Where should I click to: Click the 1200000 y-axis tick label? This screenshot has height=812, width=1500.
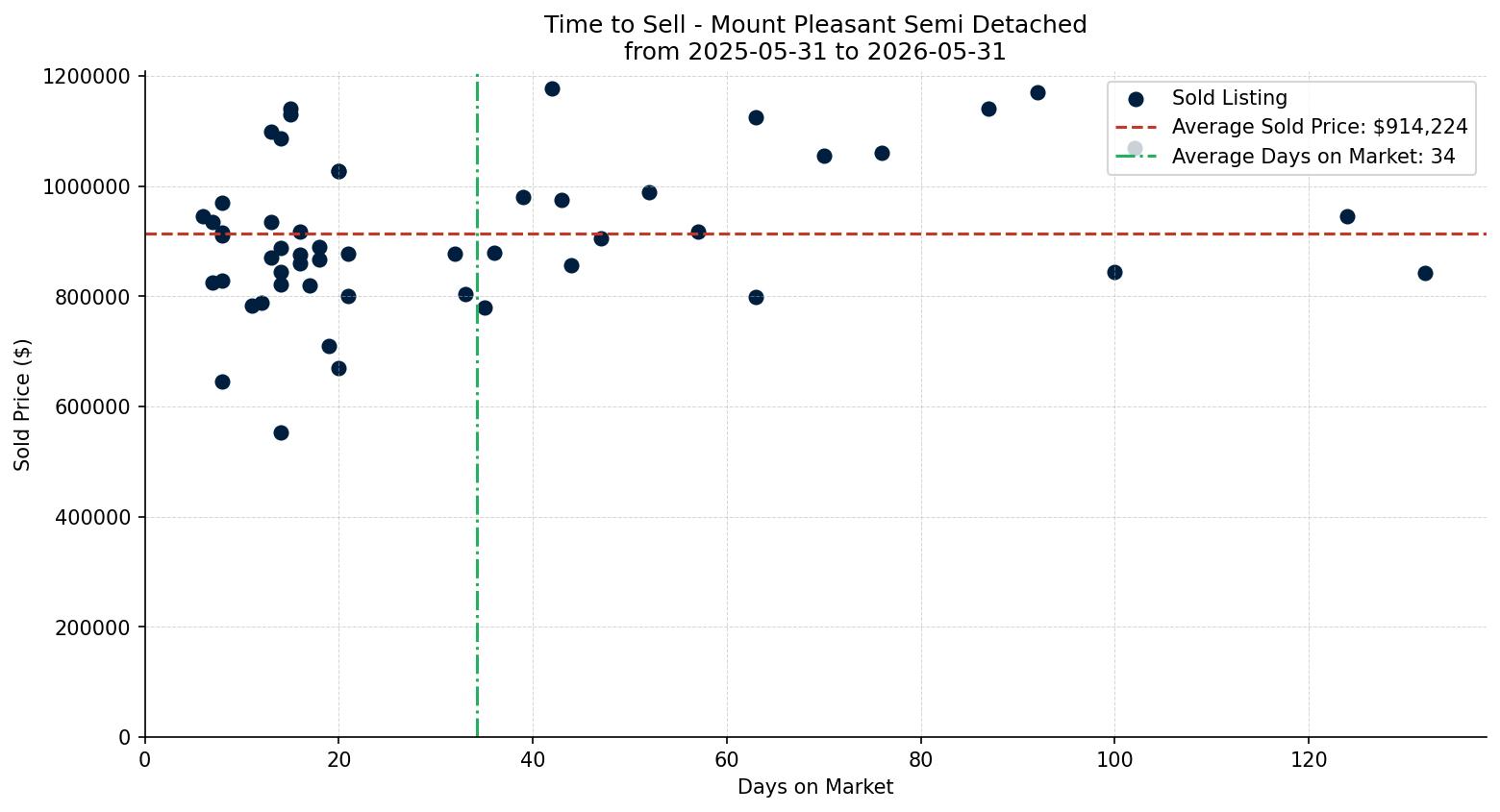click(x=87, y=76)
